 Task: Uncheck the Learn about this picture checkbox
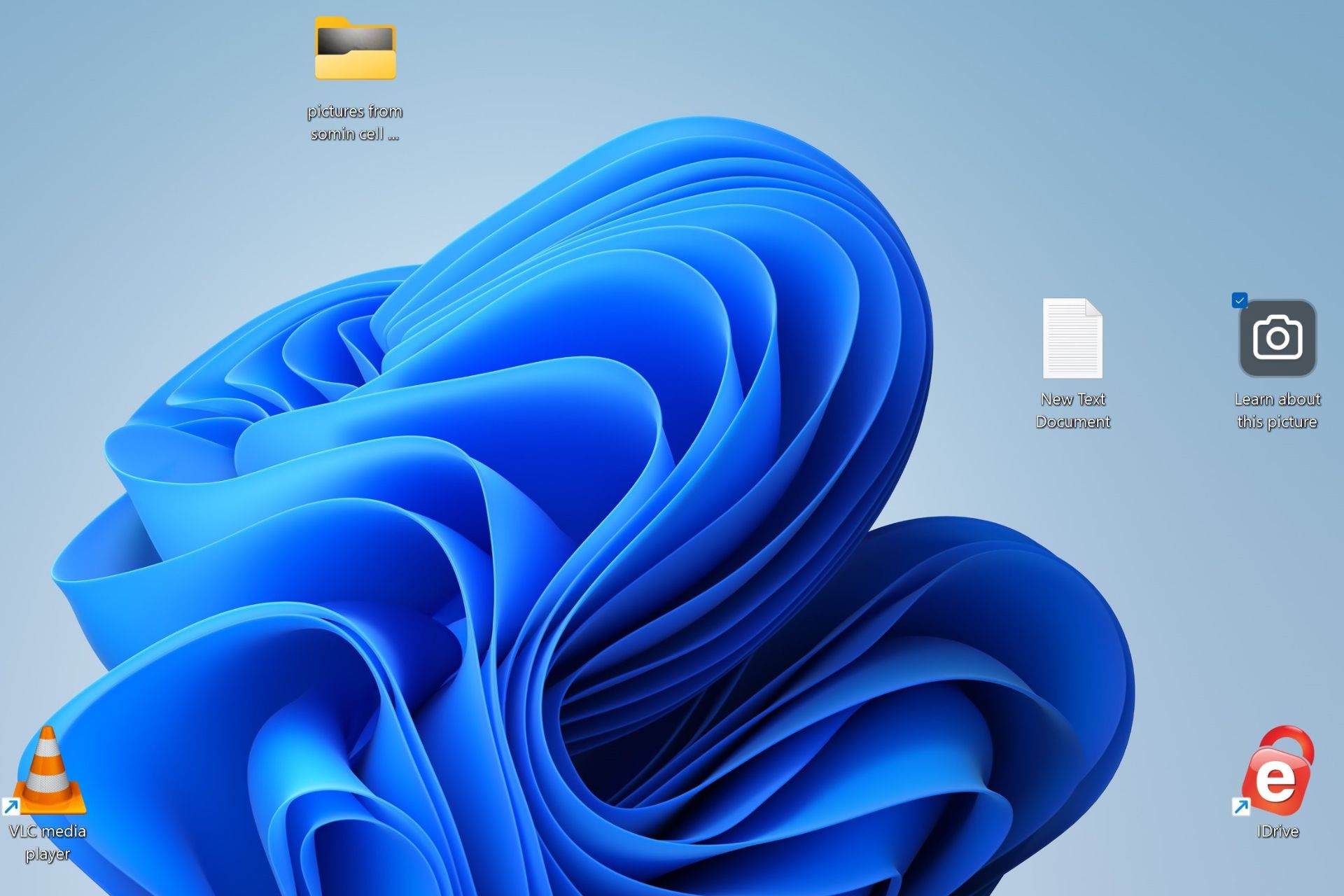[1240, 300]
